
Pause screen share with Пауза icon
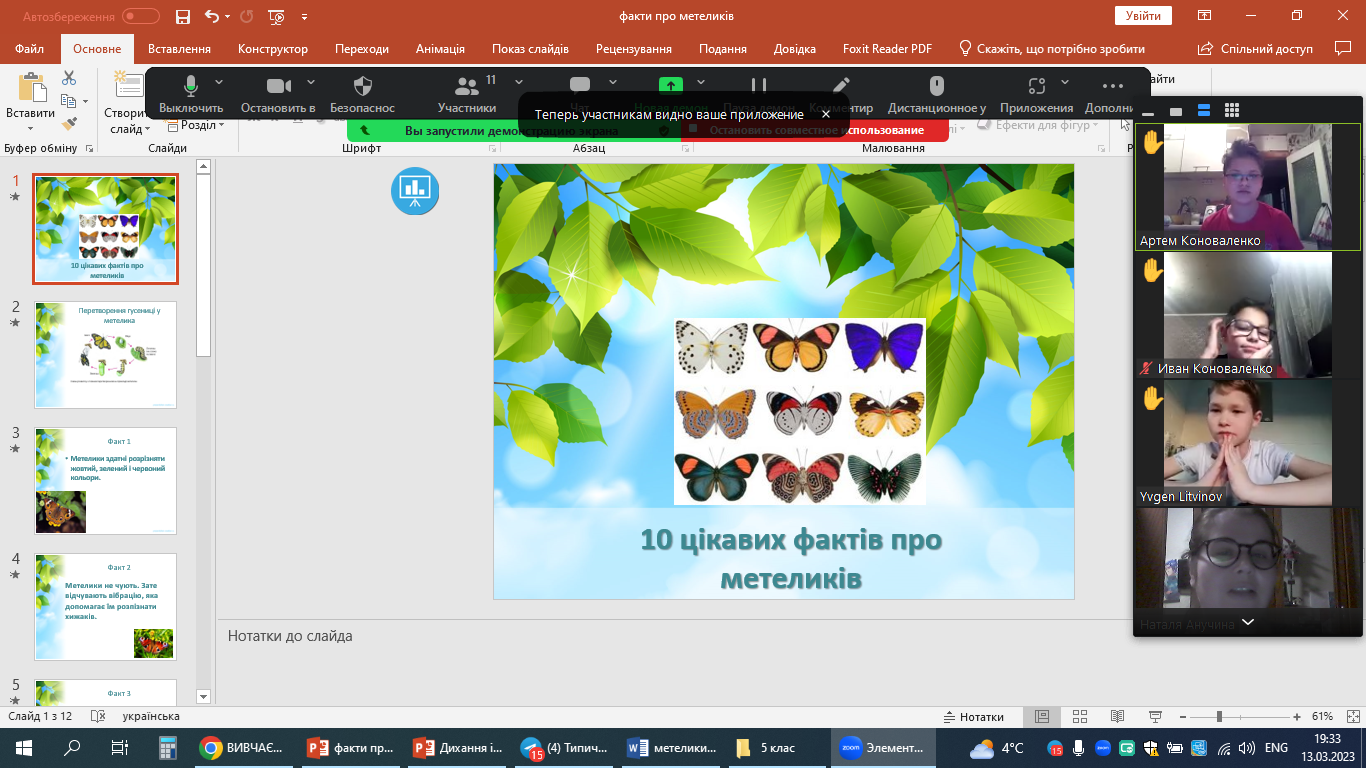click(x=759, y=86)
